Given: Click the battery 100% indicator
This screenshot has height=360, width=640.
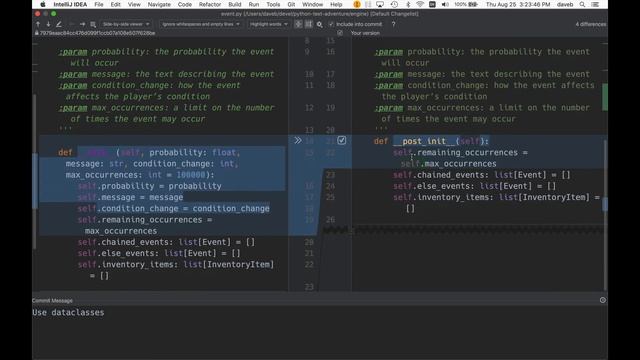Looking at the screenshot, I should click(x=466, y=4).
